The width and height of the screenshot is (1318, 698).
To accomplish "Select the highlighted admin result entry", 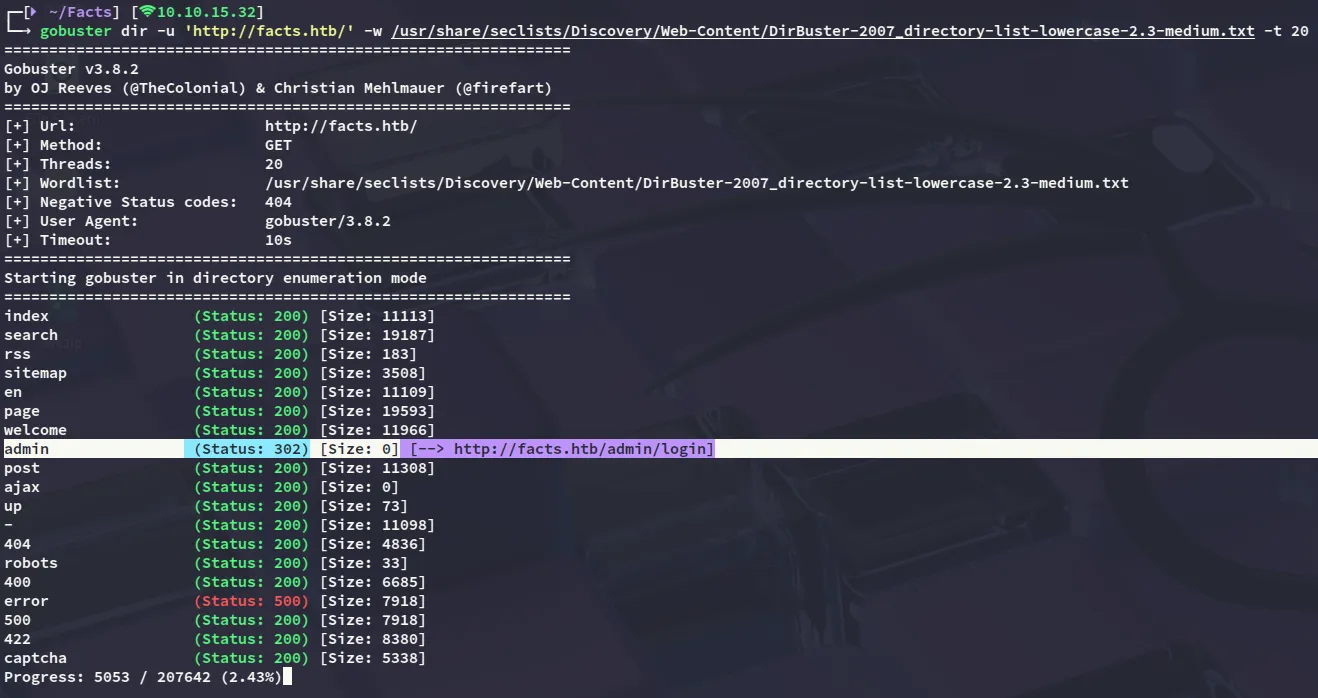I will (x=27, y=449).
